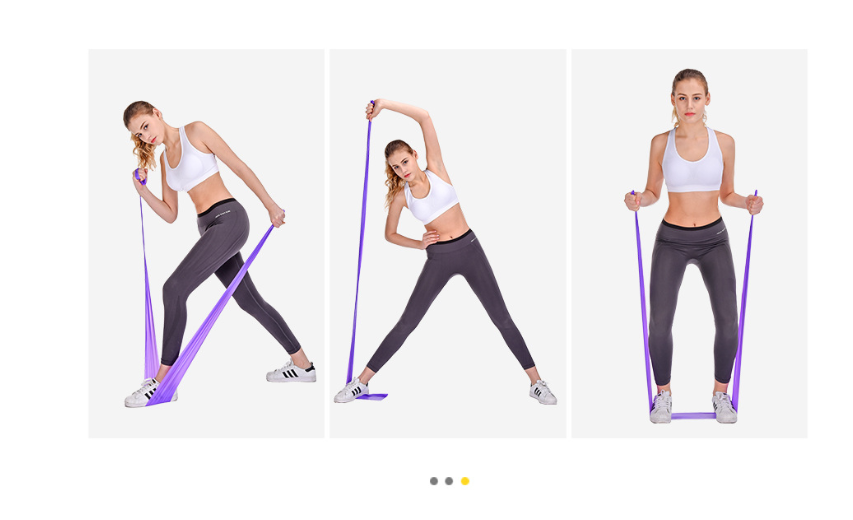The width and height of the screenshot is (853, 520).
Task: Open the side bend overhead band photo
Action: (x=448, y=243)
